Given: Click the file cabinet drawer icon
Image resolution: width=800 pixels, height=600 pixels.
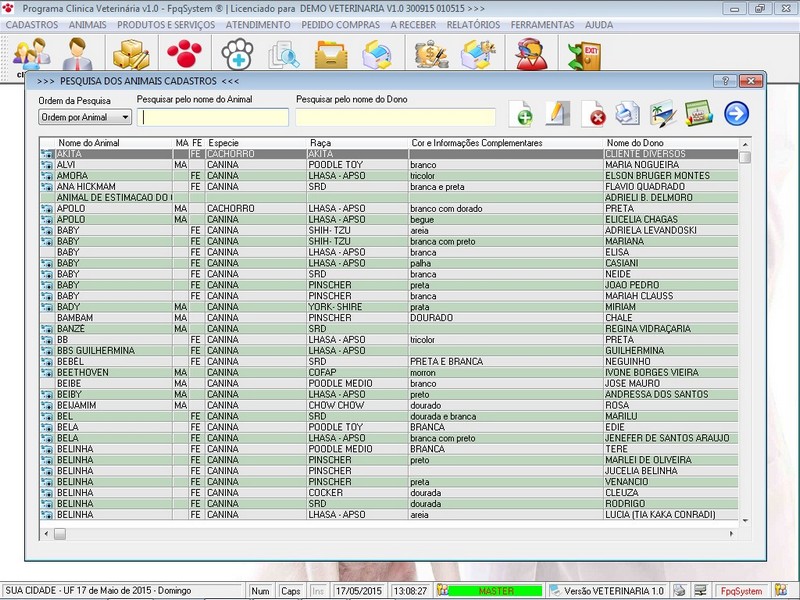Looking at the screenshot, I should 331,54.
